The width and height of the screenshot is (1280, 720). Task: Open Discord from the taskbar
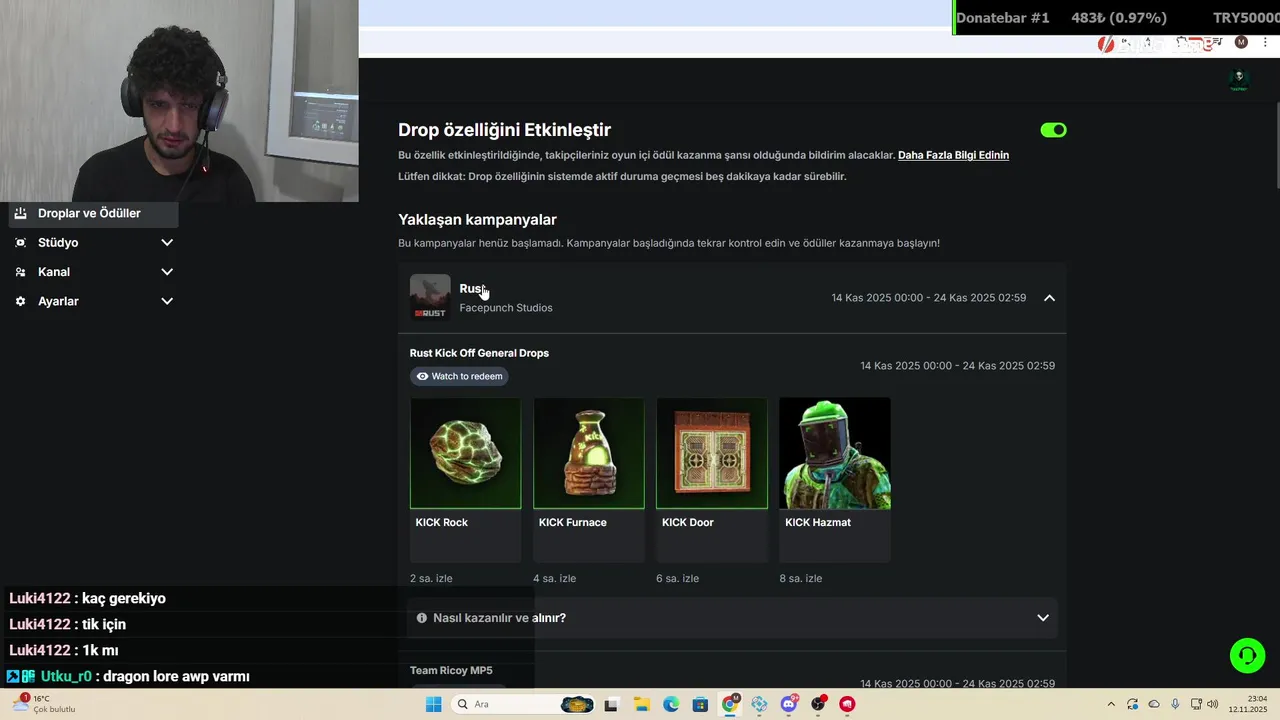pos(789,704)
